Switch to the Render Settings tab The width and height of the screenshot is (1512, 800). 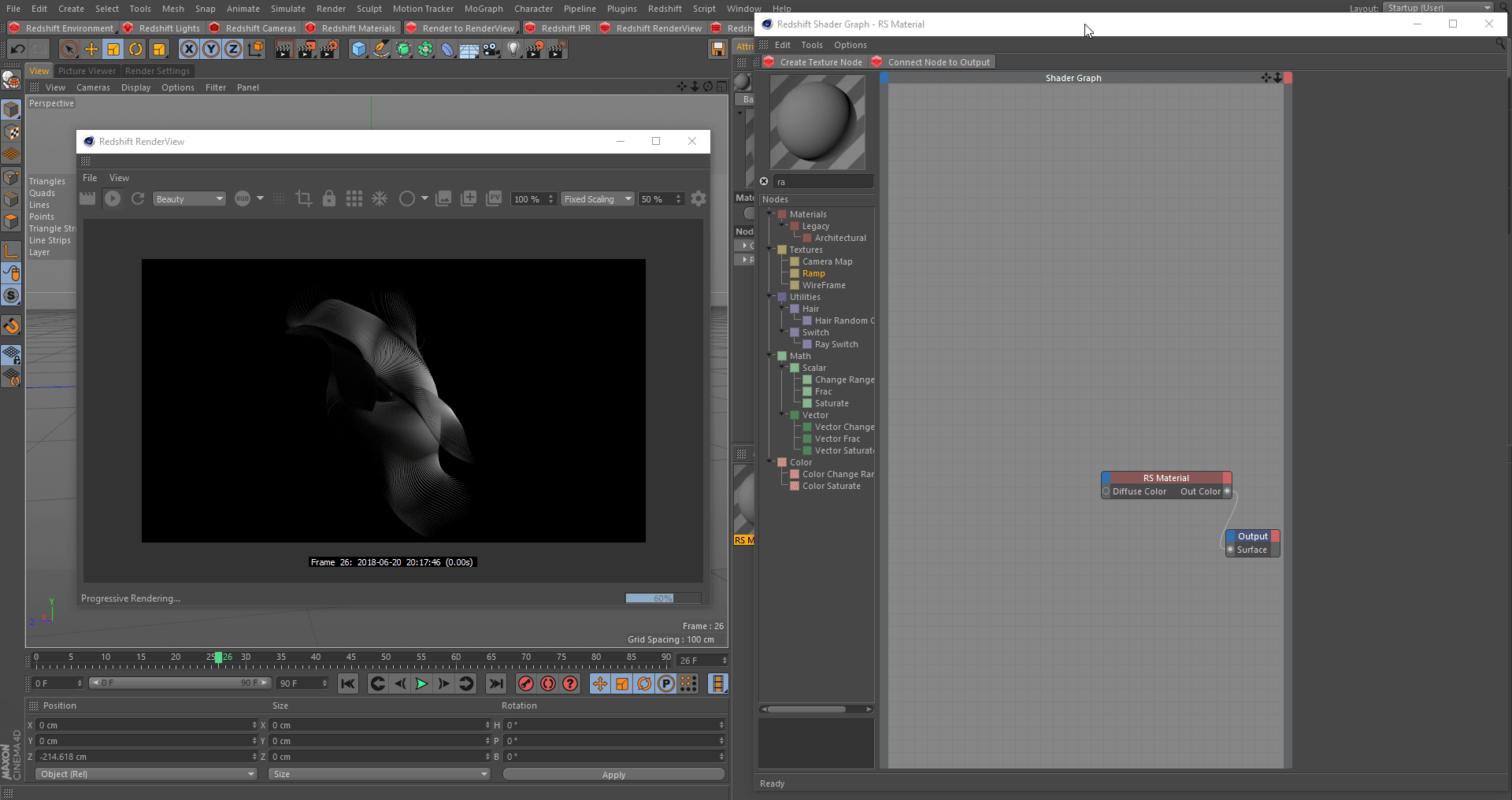click(157, 71)
